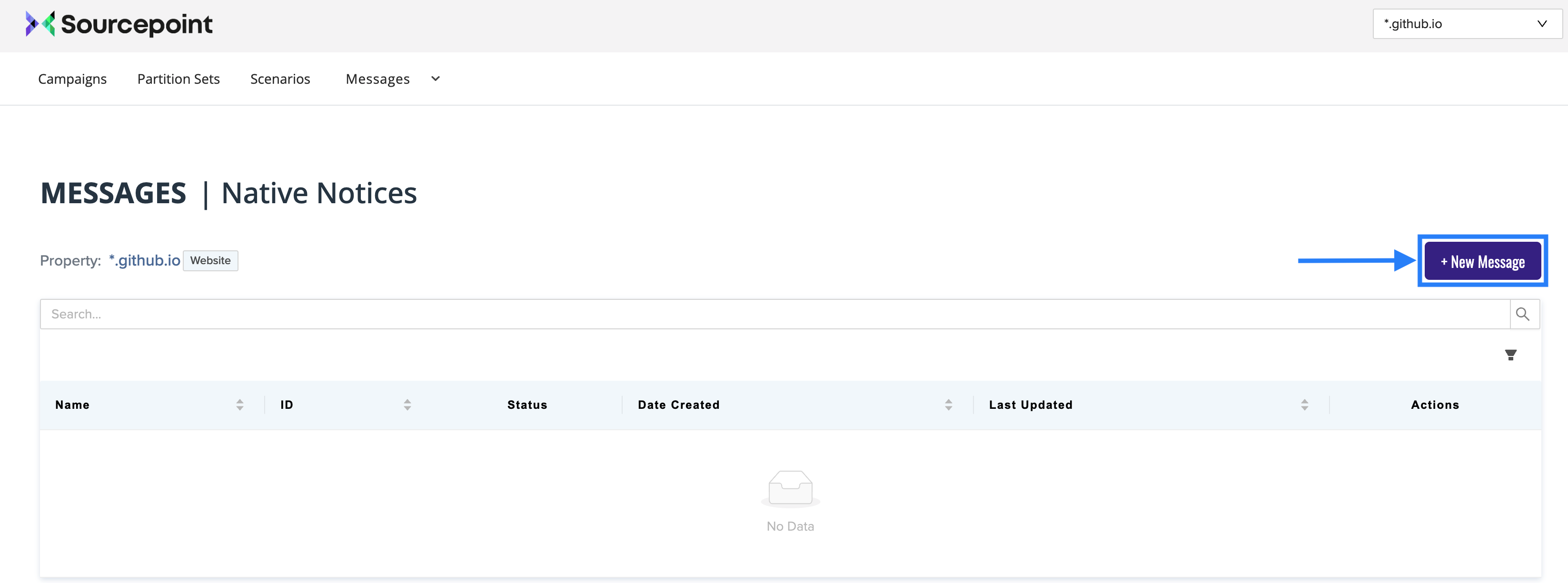Open the Partition Sets tab
The width and height of the screenshot is (1568, 583).
tap(179, 79)
